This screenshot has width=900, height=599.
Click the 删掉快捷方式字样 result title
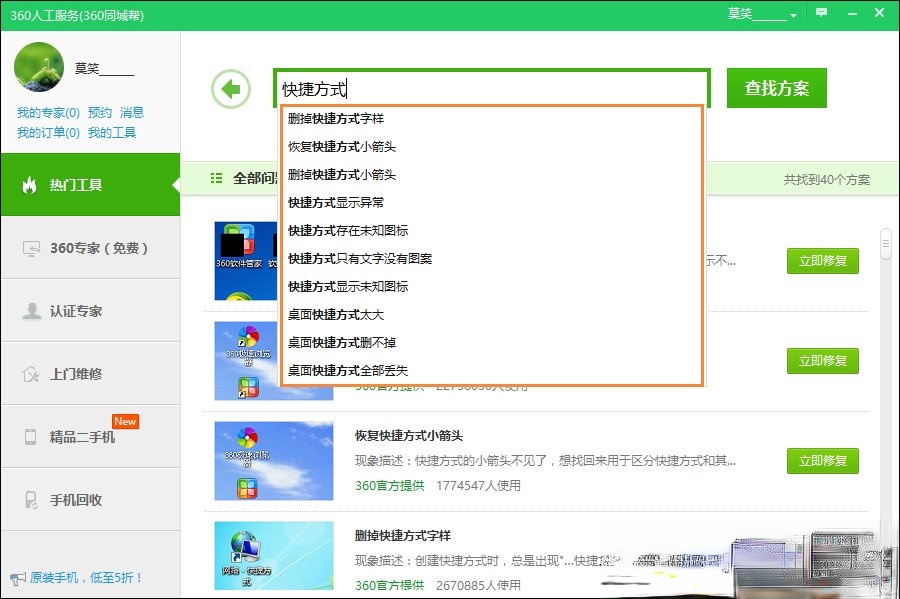[x=402, y=535]
